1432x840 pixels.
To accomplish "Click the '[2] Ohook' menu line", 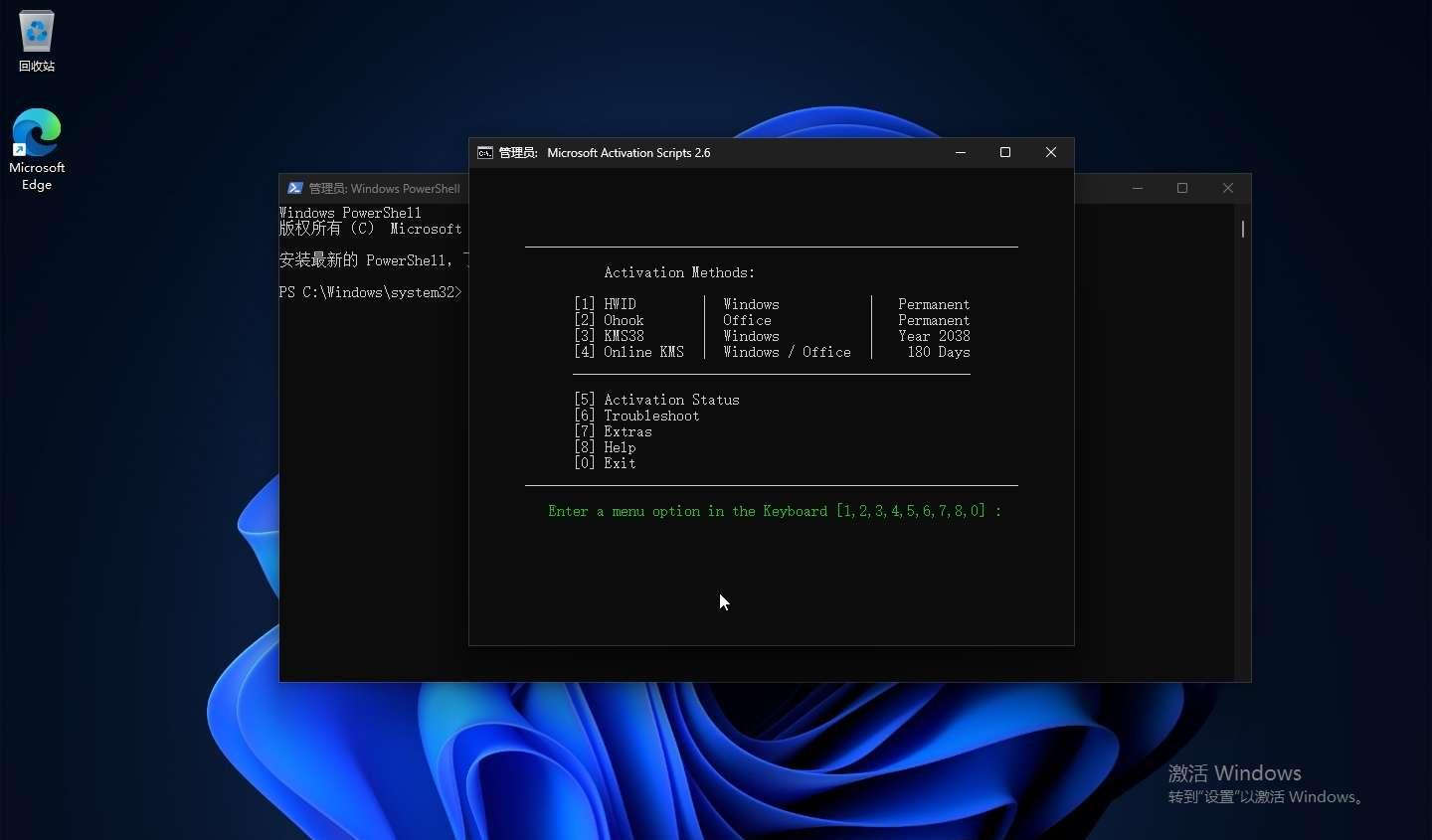I will click(x=609, y=320).
